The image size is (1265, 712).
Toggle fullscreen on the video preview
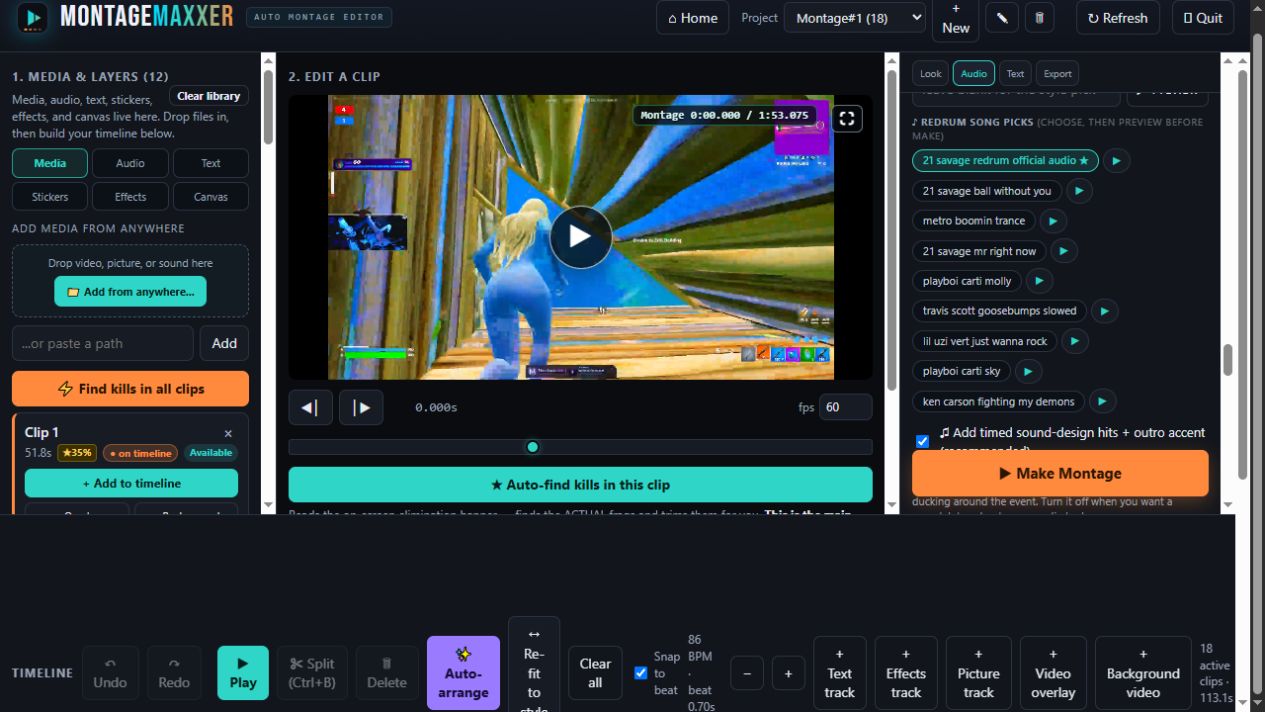847,119
